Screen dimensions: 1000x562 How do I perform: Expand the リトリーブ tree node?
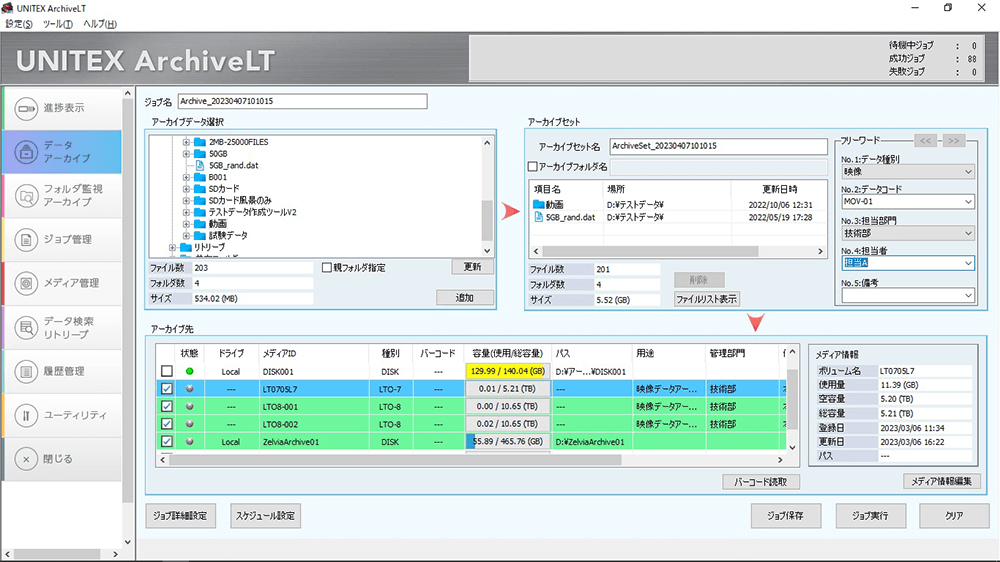pyautogui.click(x=172, y=247)
